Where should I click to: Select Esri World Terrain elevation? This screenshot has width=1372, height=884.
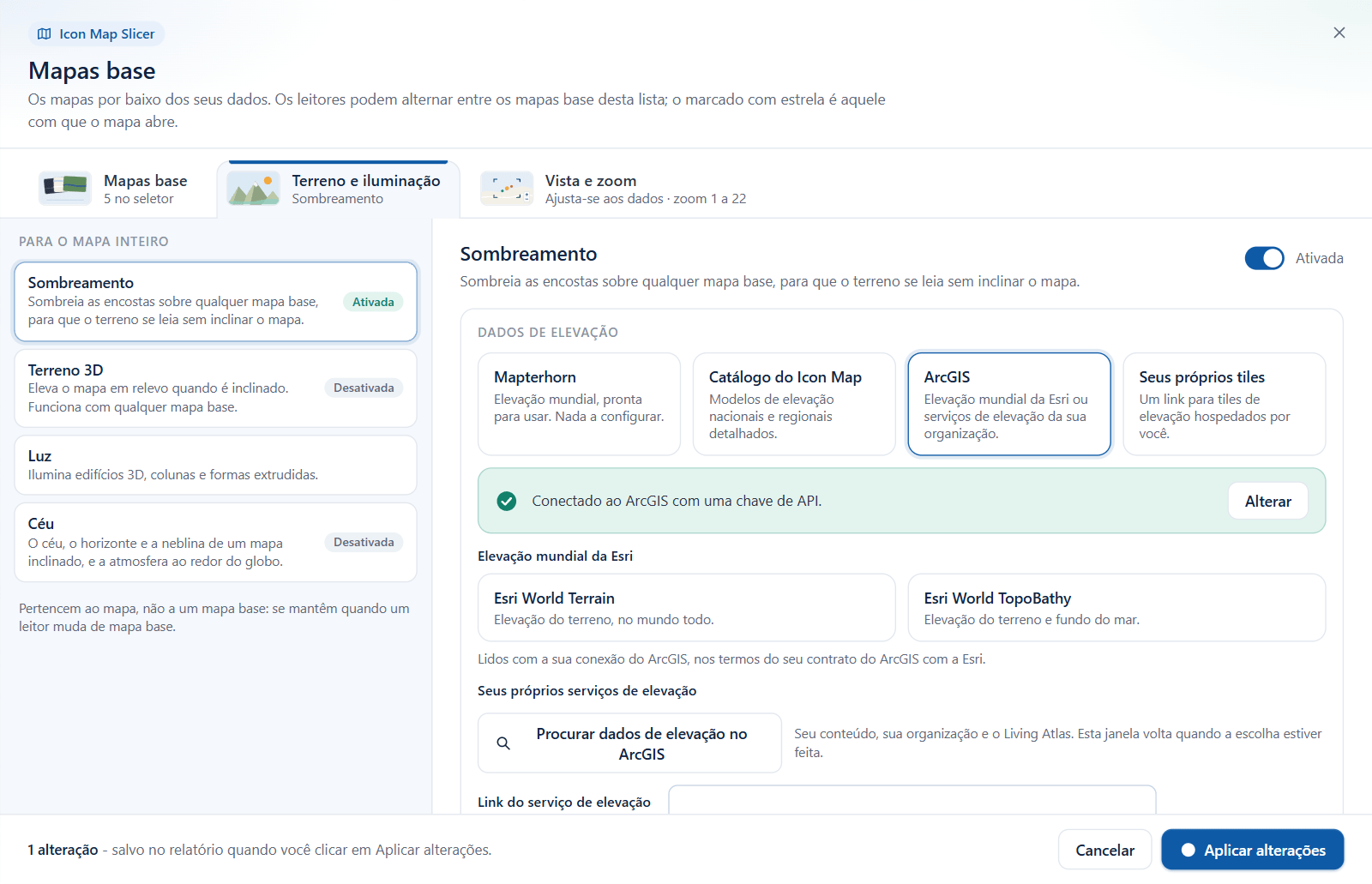(686, 608)
